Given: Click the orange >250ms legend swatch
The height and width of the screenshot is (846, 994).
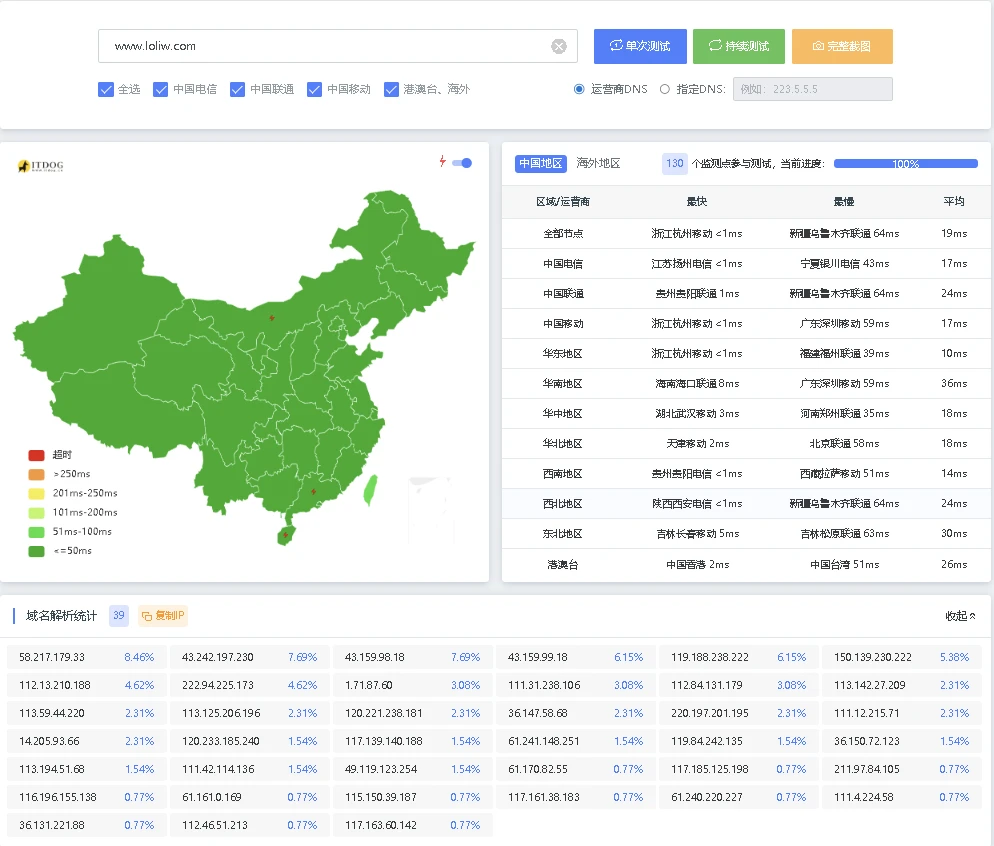Looking at the screenshot, I should click(37, 474).
